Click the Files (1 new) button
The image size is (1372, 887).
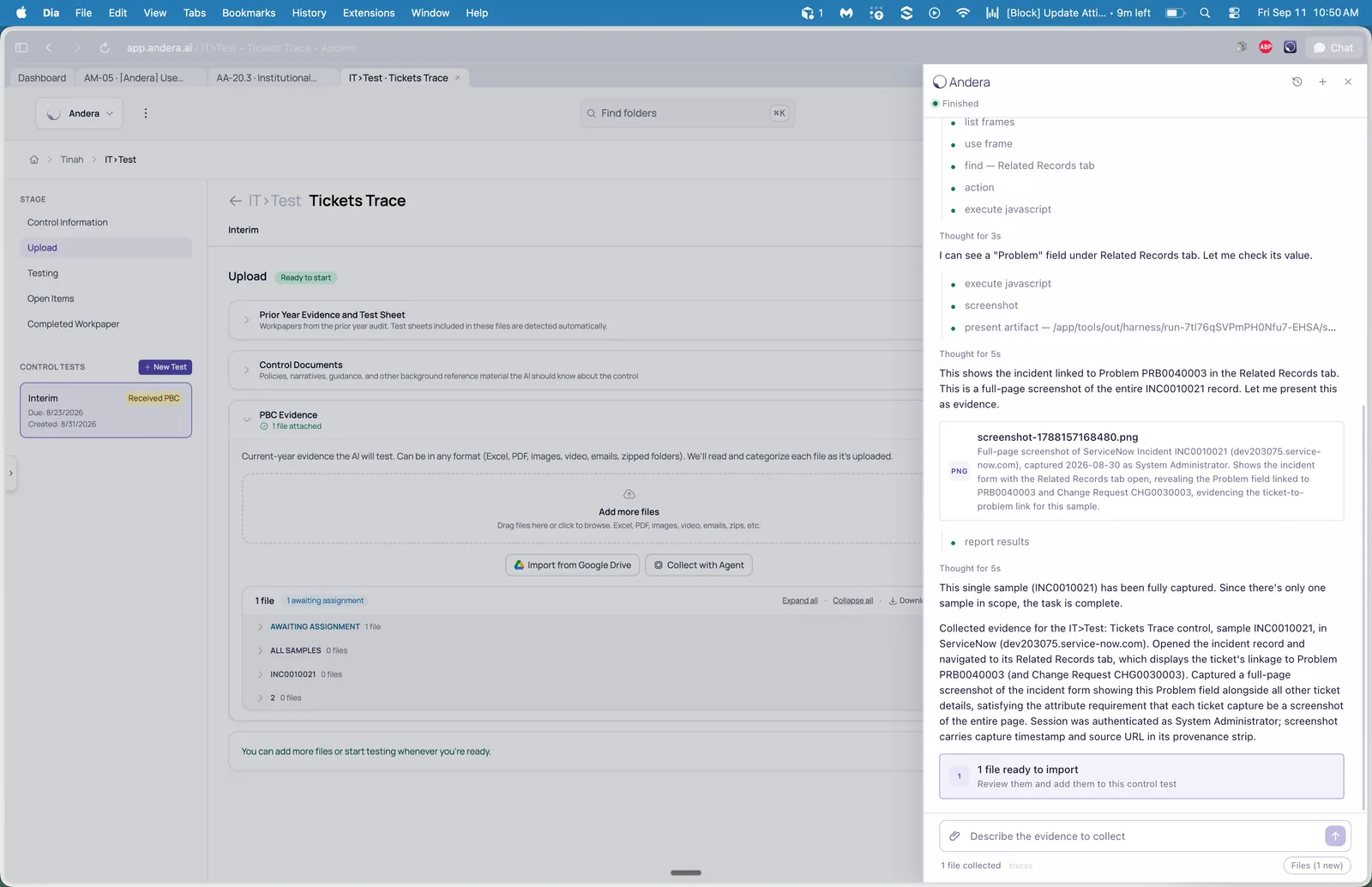[1317, 866]
